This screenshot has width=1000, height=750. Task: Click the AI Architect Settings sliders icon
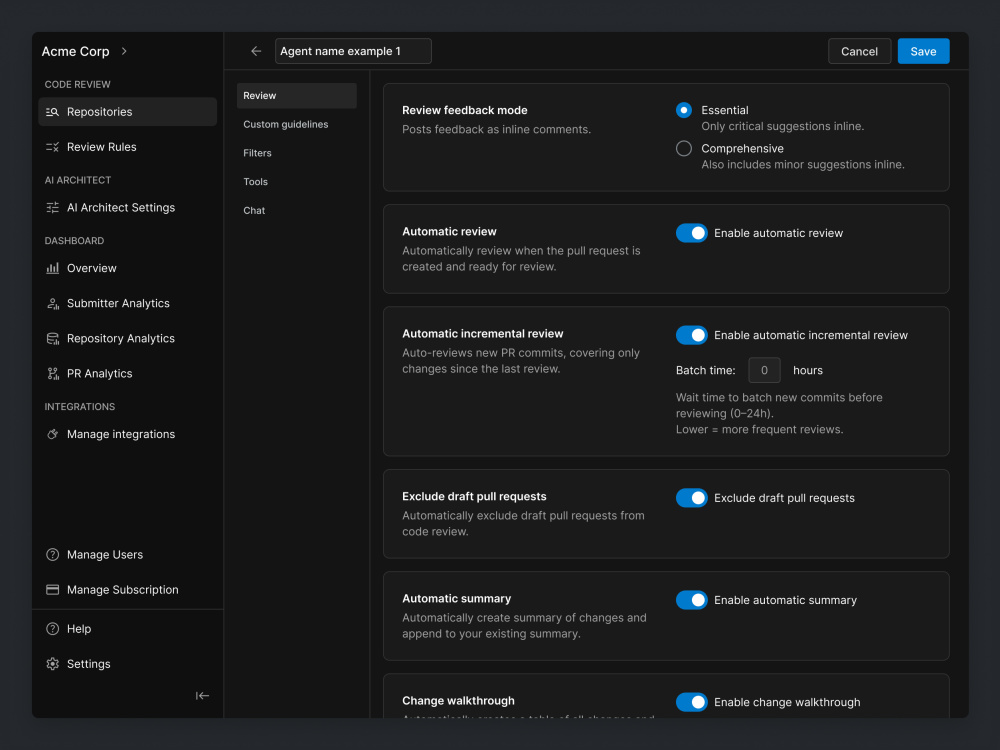52,207
